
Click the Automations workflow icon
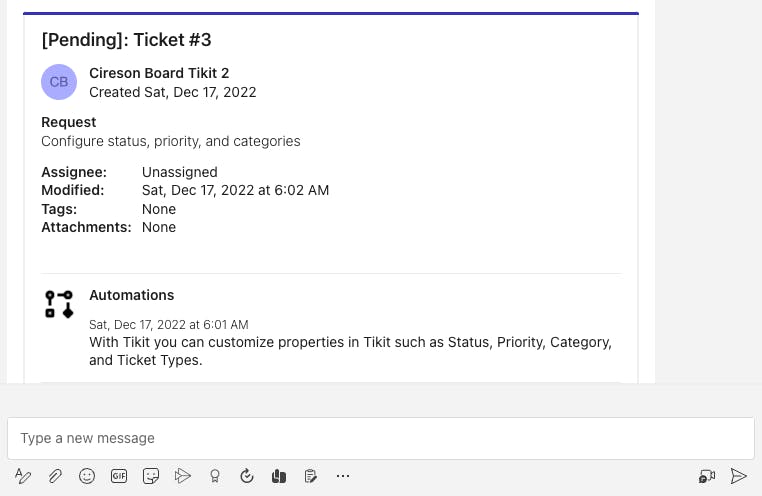(59, 304)
